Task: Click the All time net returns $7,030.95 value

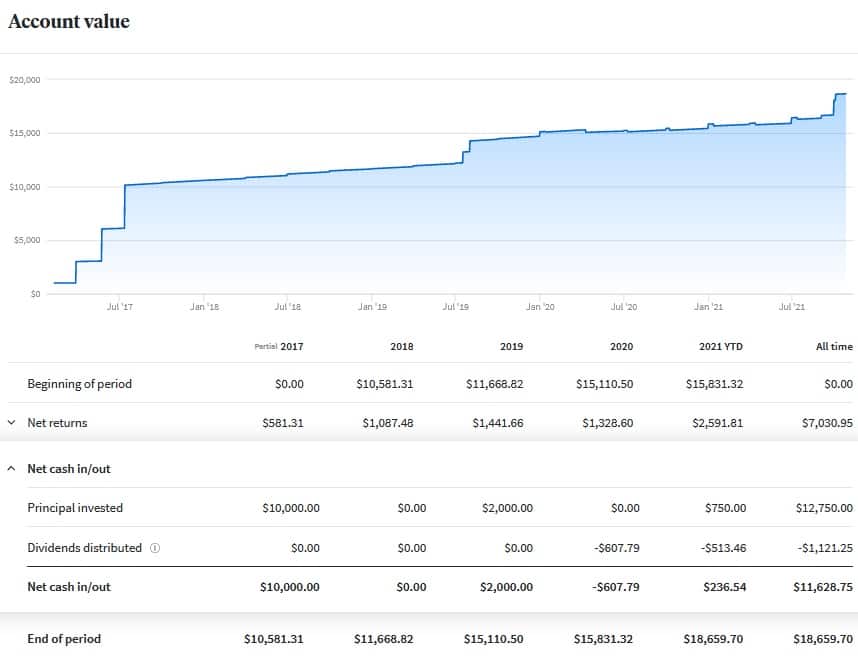Action: 828,423
